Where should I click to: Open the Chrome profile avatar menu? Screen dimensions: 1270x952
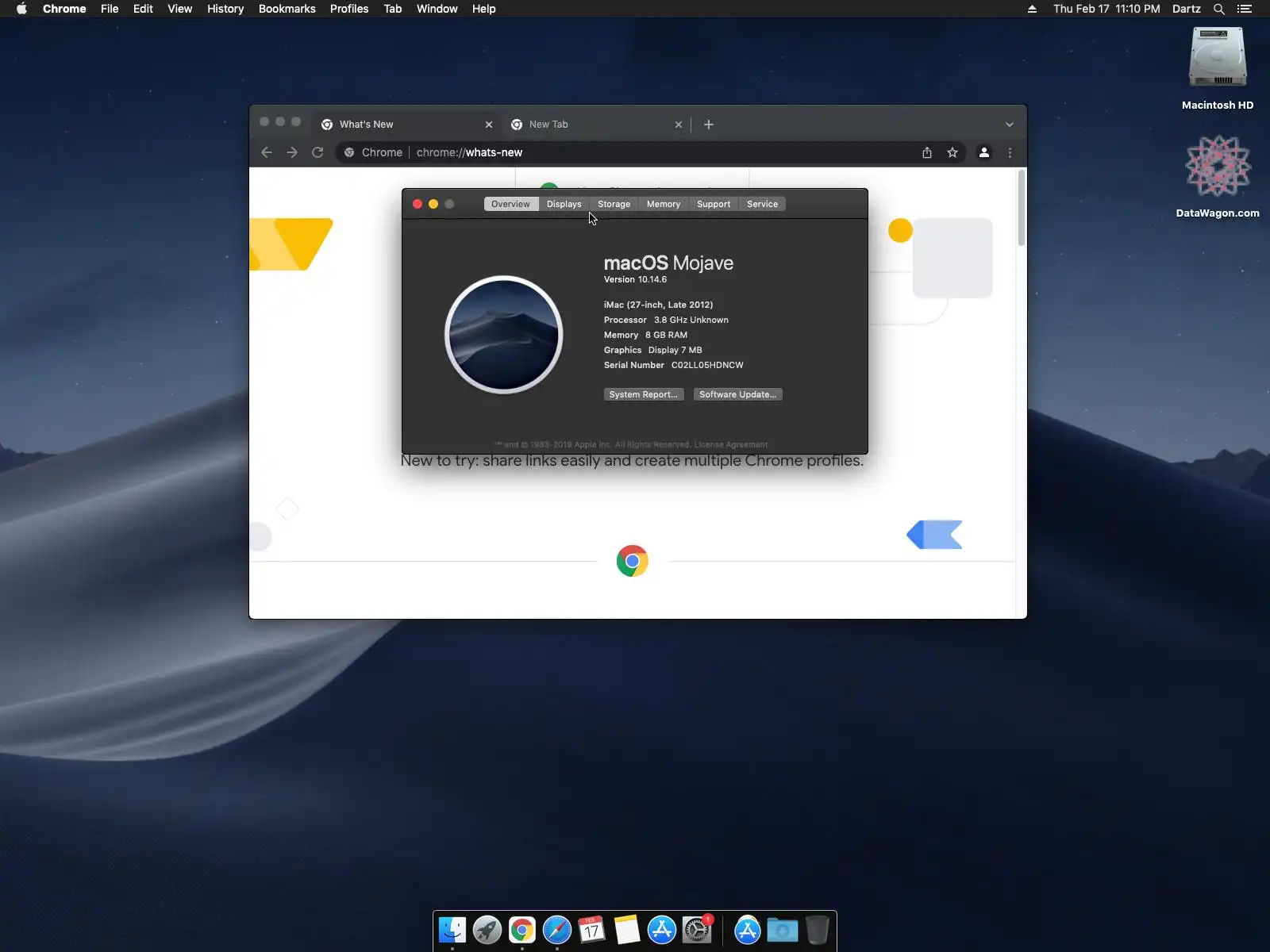pos(984,152)
